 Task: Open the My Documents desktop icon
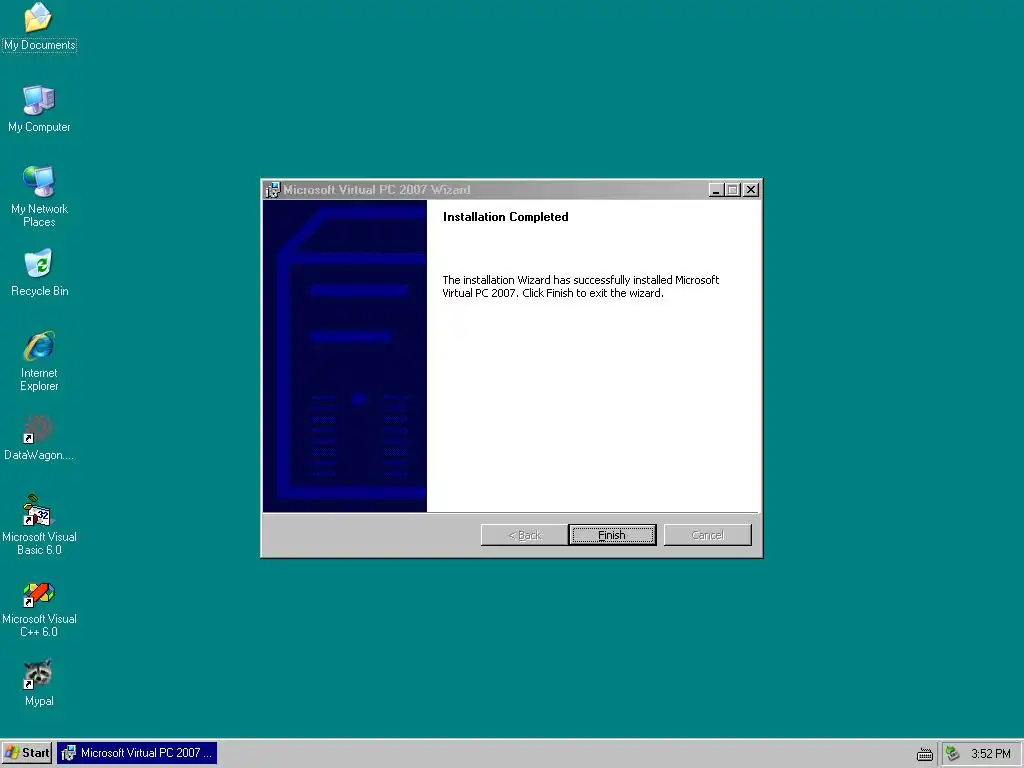coord(39,27)
